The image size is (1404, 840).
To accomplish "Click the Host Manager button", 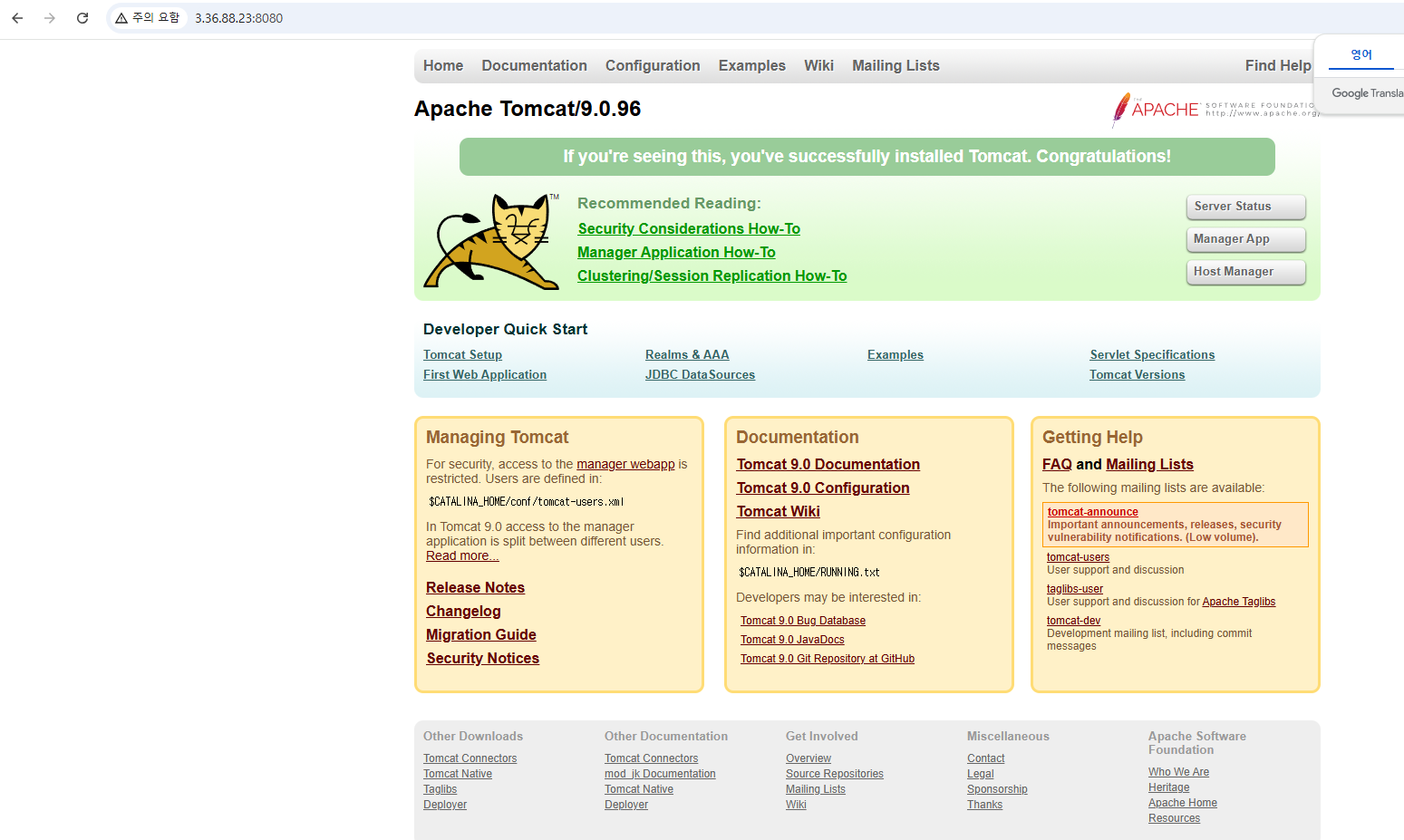I will [1246, 272].
